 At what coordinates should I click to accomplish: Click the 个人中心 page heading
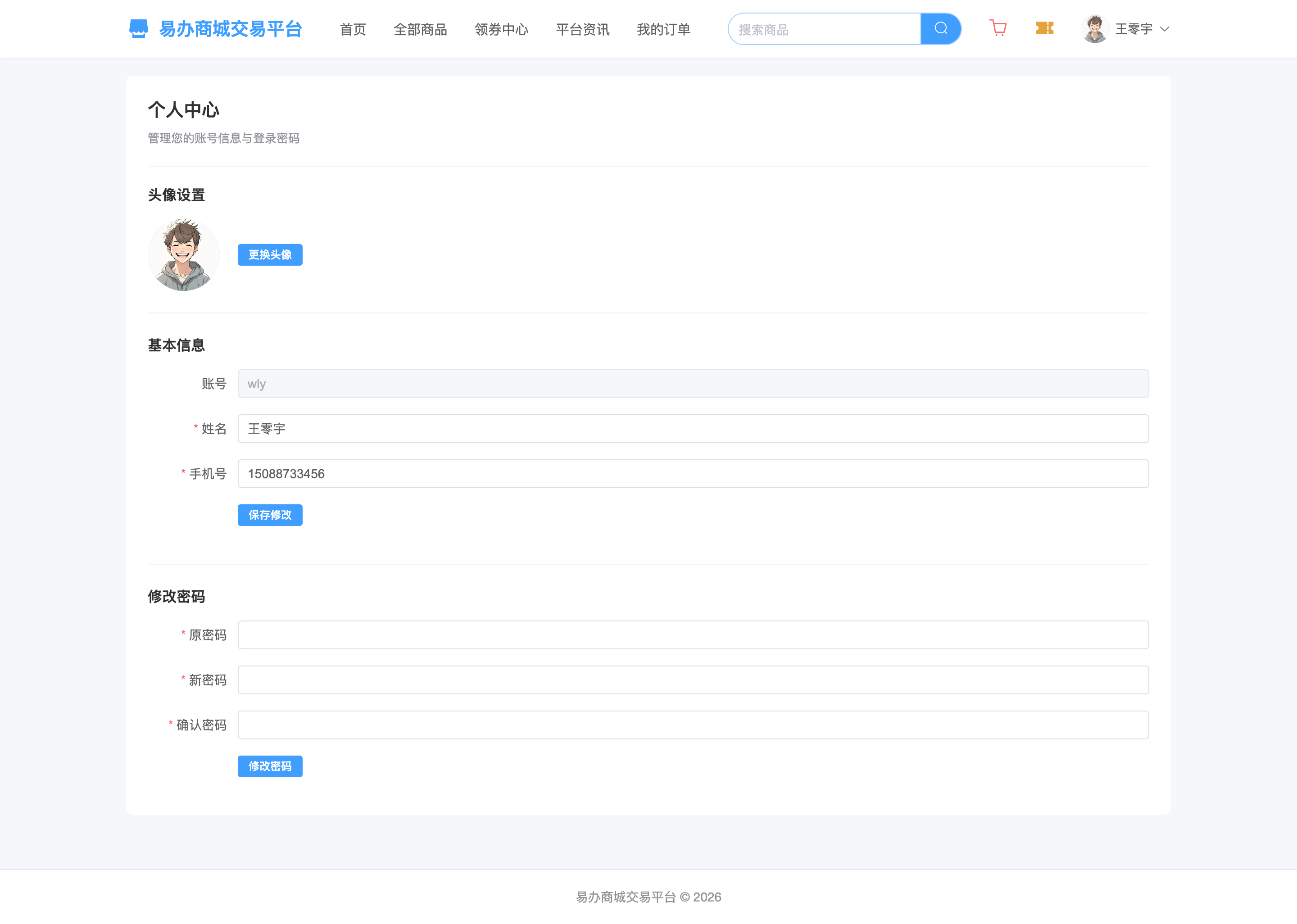click(x=184, y=110)
